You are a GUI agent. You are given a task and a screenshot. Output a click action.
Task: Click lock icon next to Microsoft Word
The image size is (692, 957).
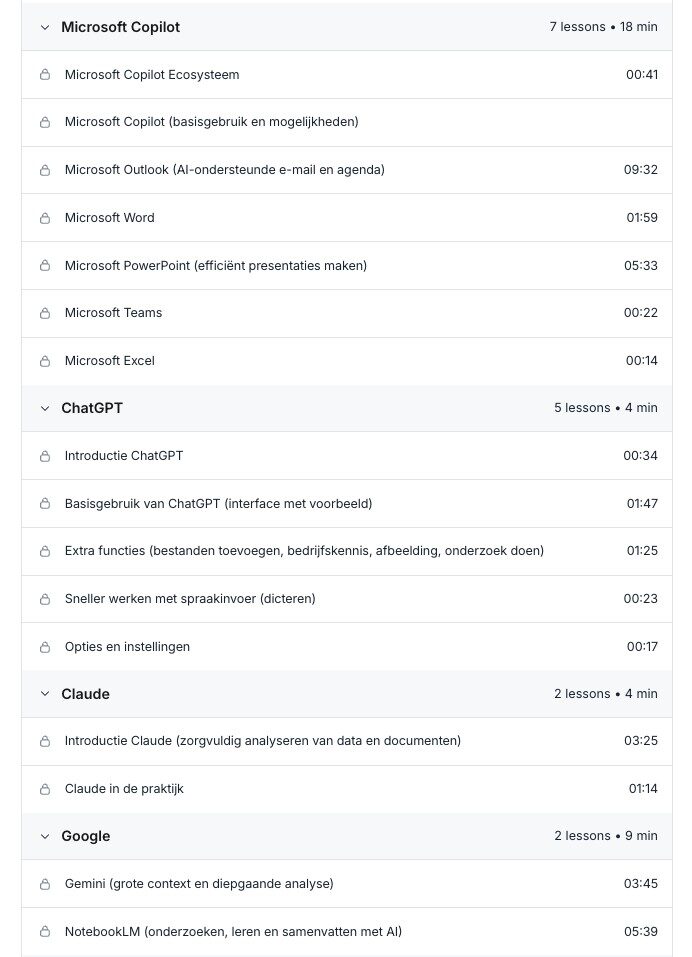[x=45, y=218]
